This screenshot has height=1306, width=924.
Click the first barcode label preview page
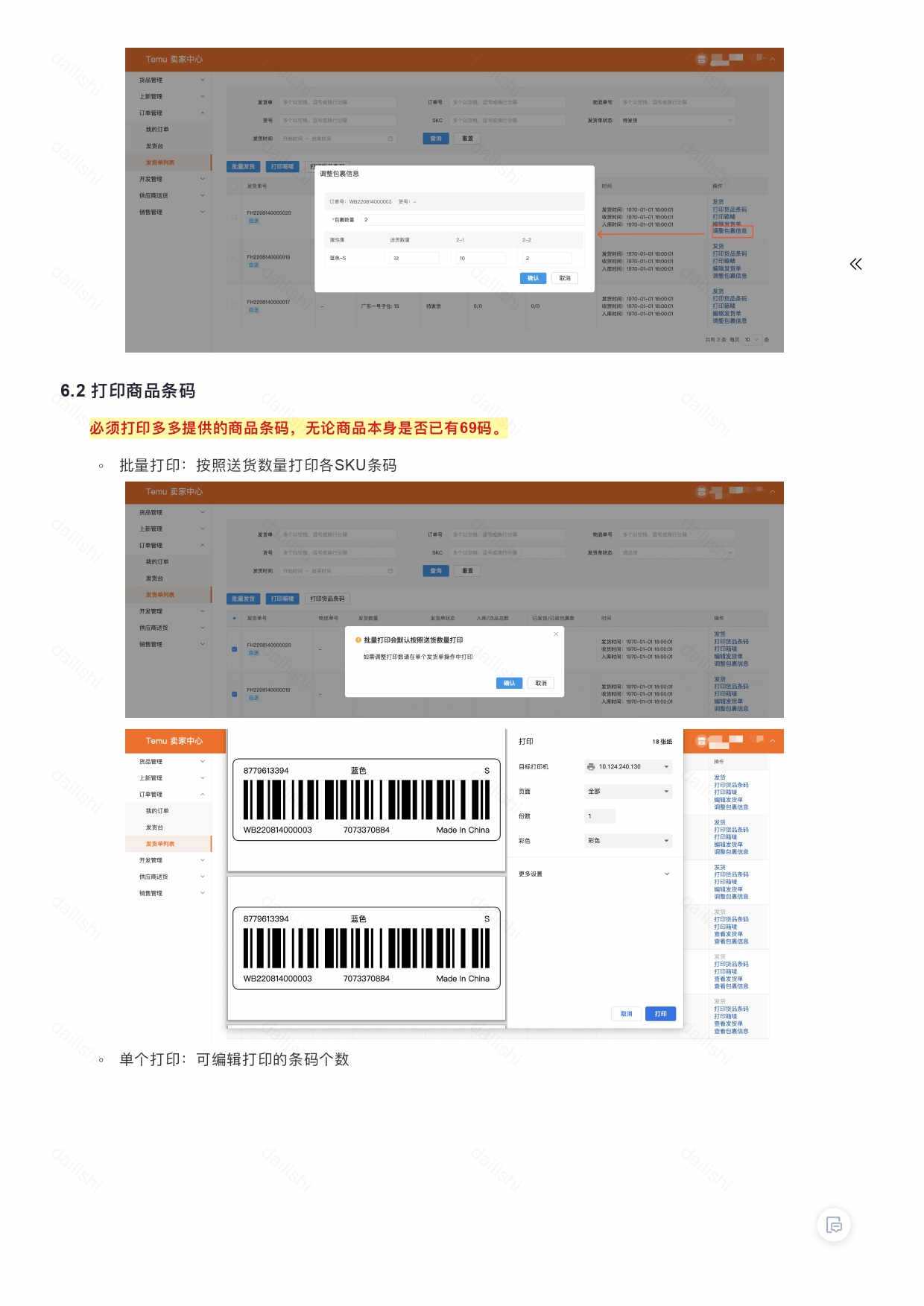click(366, 800)
